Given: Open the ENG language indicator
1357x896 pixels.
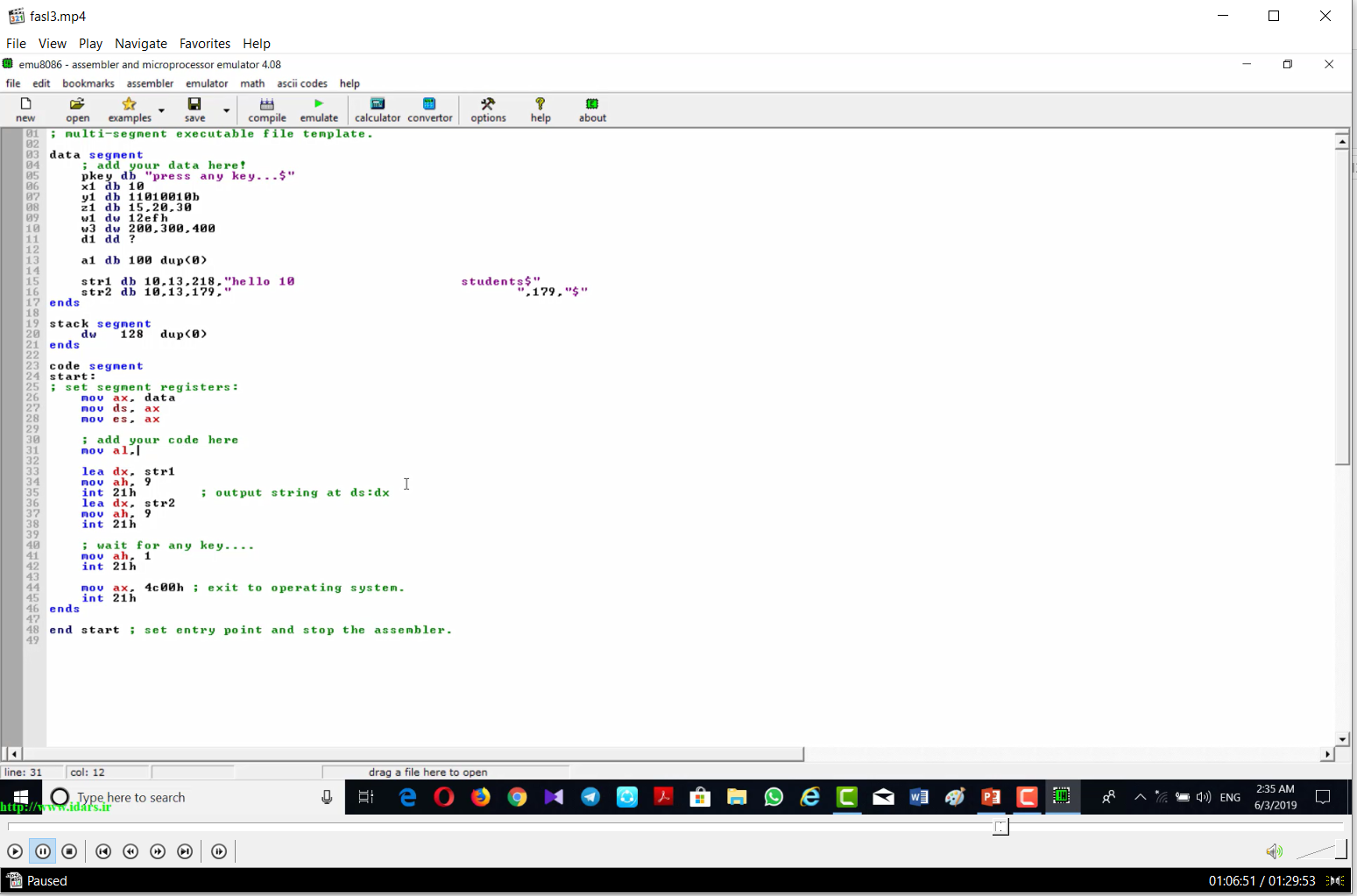Looking at the screenshot, I should click(x=1230, y=797).
